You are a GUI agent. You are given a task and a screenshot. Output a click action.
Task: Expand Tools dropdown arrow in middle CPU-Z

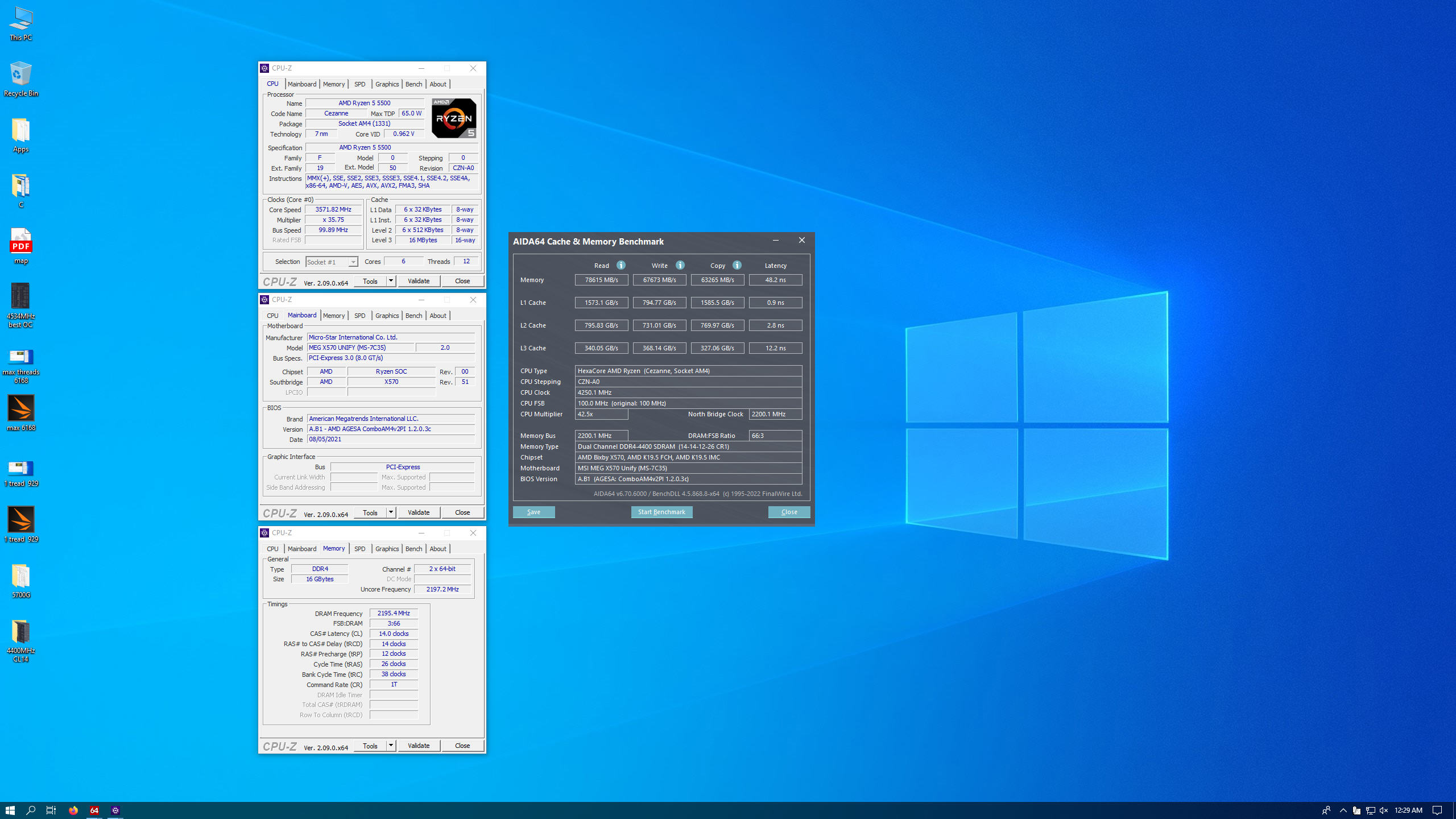pyautogui.click(x=391, y=512)
